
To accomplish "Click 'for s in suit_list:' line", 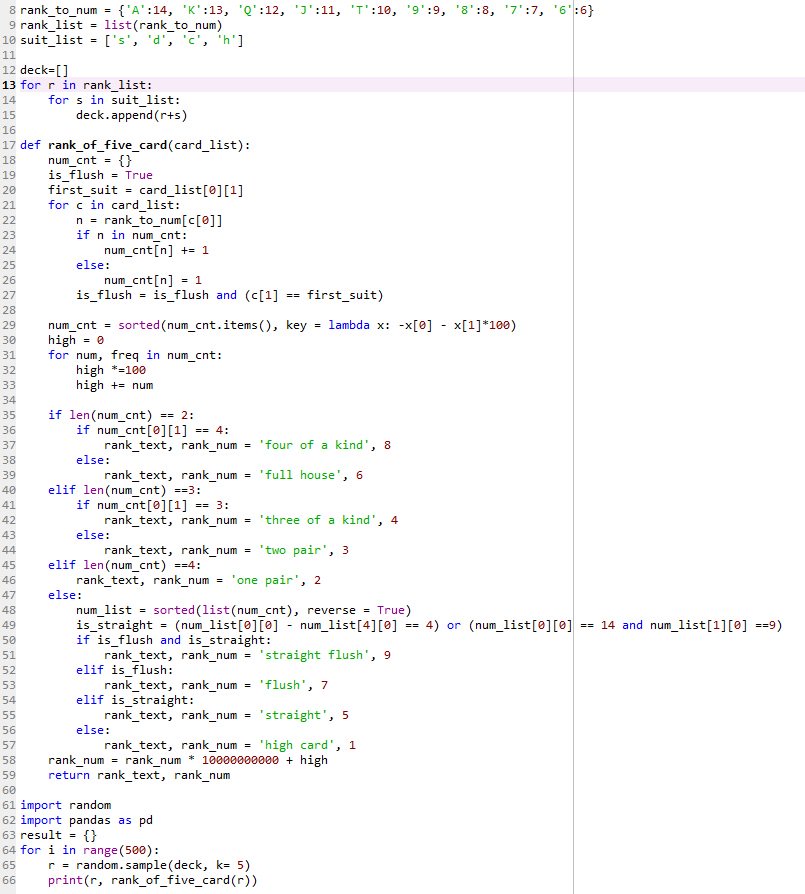I will 114,100.
